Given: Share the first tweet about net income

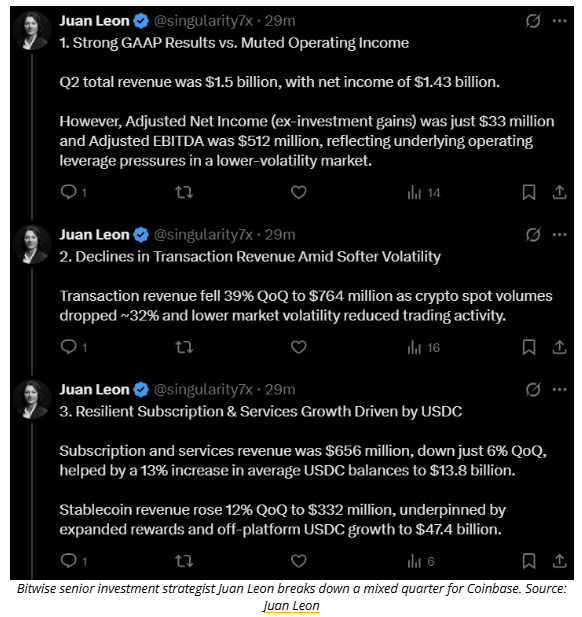Looking at the screenshot, I should click(559, 192).
